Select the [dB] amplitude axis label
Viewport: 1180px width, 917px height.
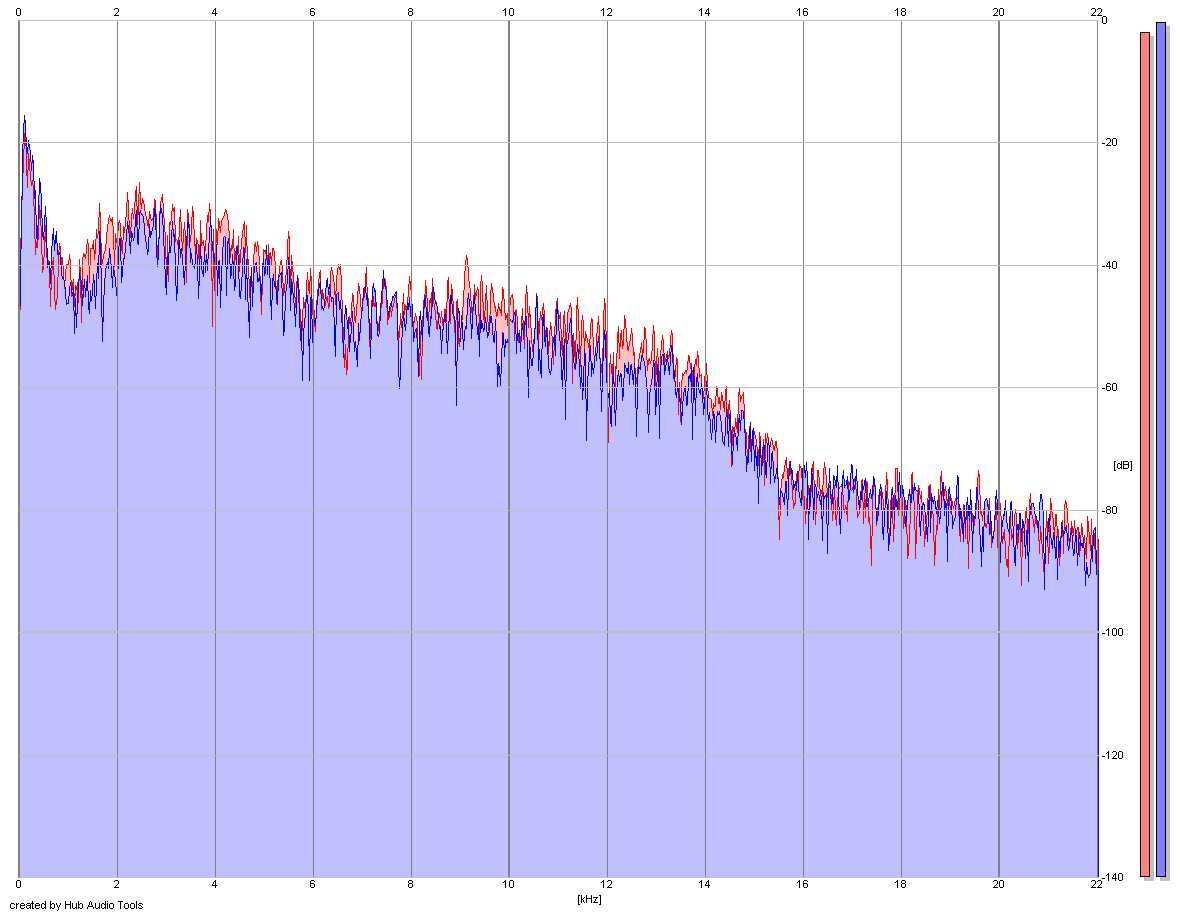point(1123,465)
